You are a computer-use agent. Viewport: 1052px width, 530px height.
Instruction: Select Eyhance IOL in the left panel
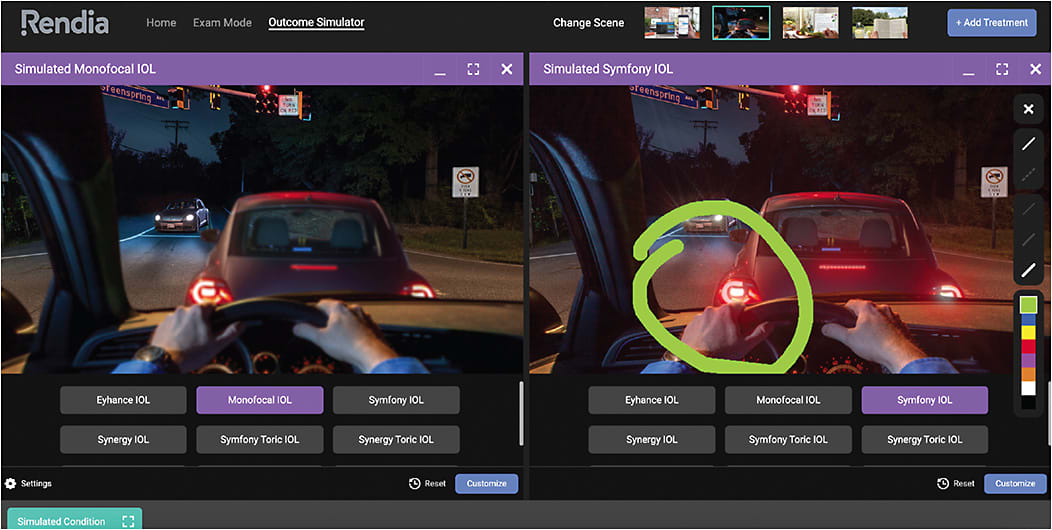click(x=123, y=400)
